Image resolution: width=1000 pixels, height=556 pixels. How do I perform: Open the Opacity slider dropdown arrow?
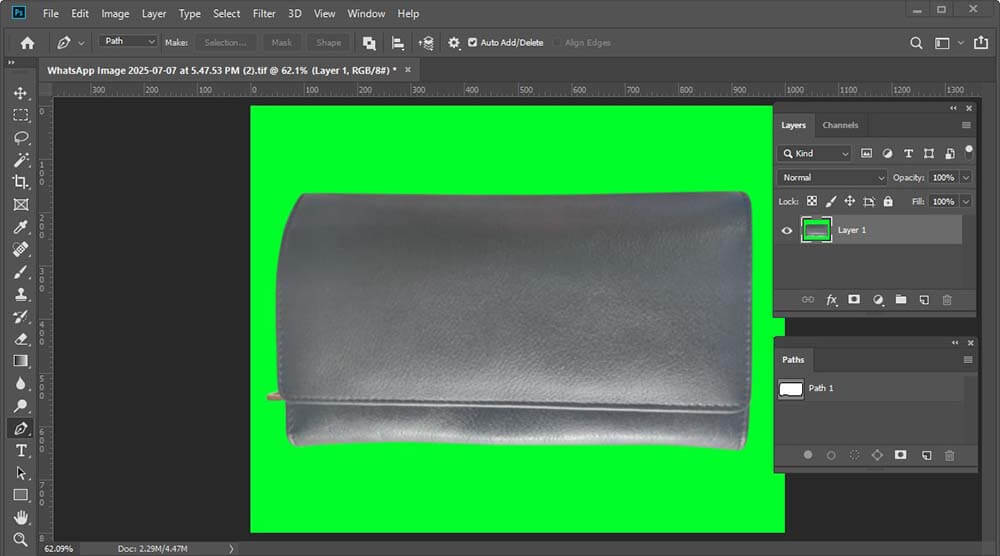tap(966, 178)
